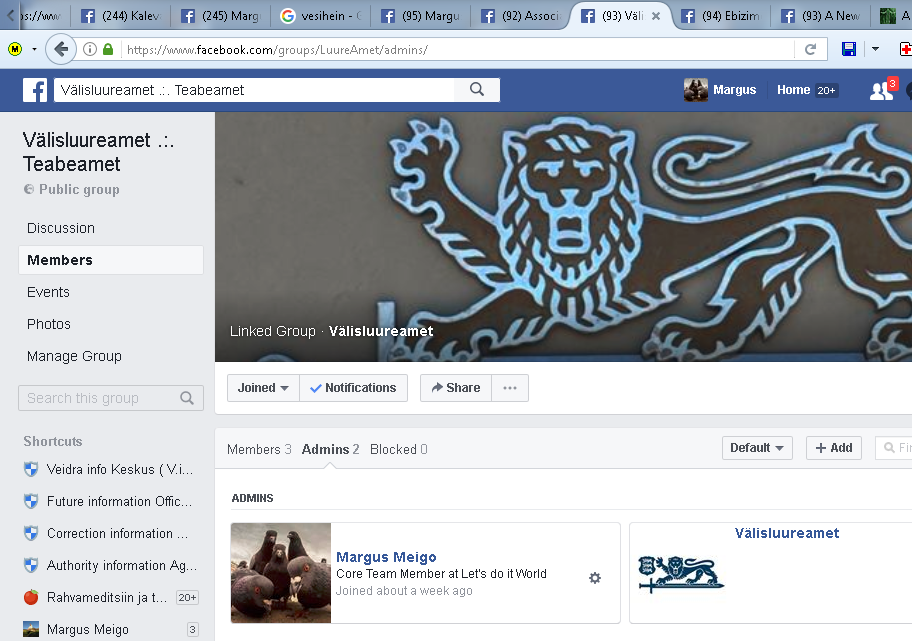This screenshot has height=641, width=912.
Task: Switch to (244) Kalev browser tab
Action: pyautogui.click(x=121, y=16)
